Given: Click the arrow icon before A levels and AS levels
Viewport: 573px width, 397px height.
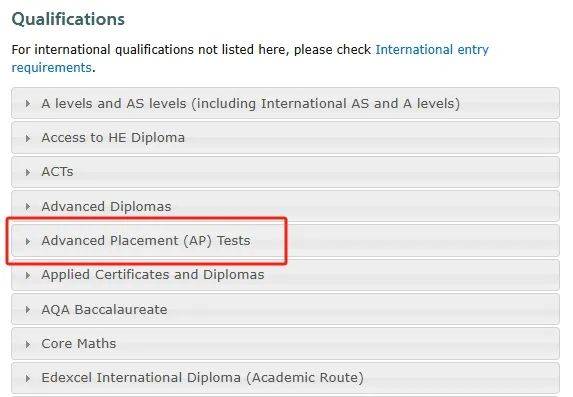Looking at the screenshot, I should [x=28, y=104].
